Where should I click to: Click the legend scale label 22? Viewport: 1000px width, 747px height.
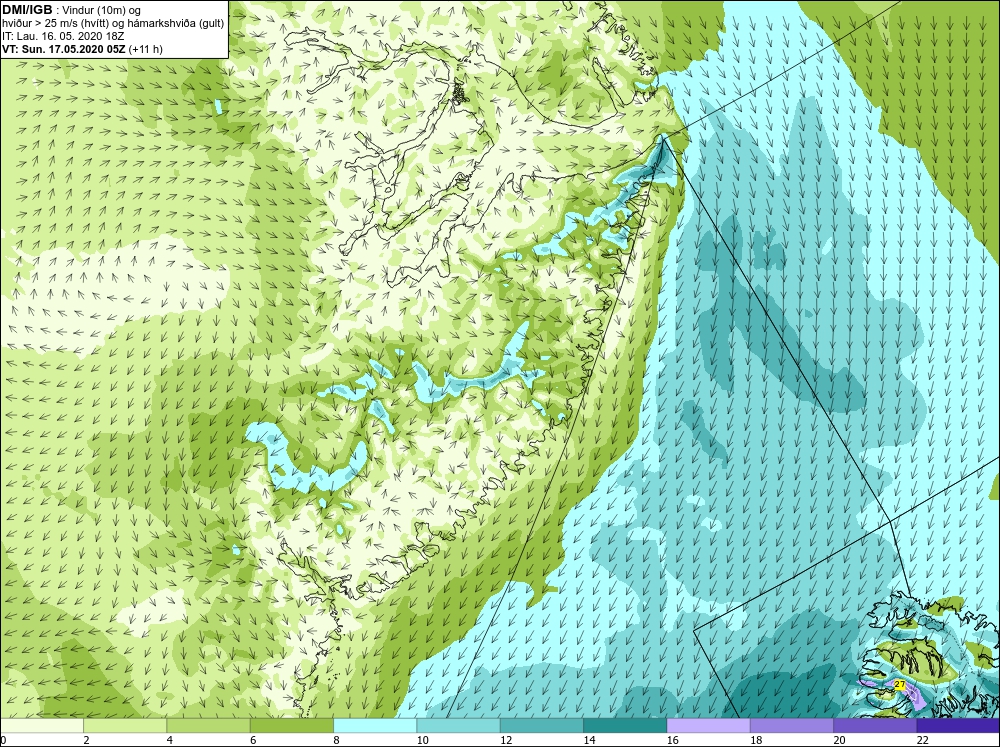pyautogui.click(x=922, y=740)
